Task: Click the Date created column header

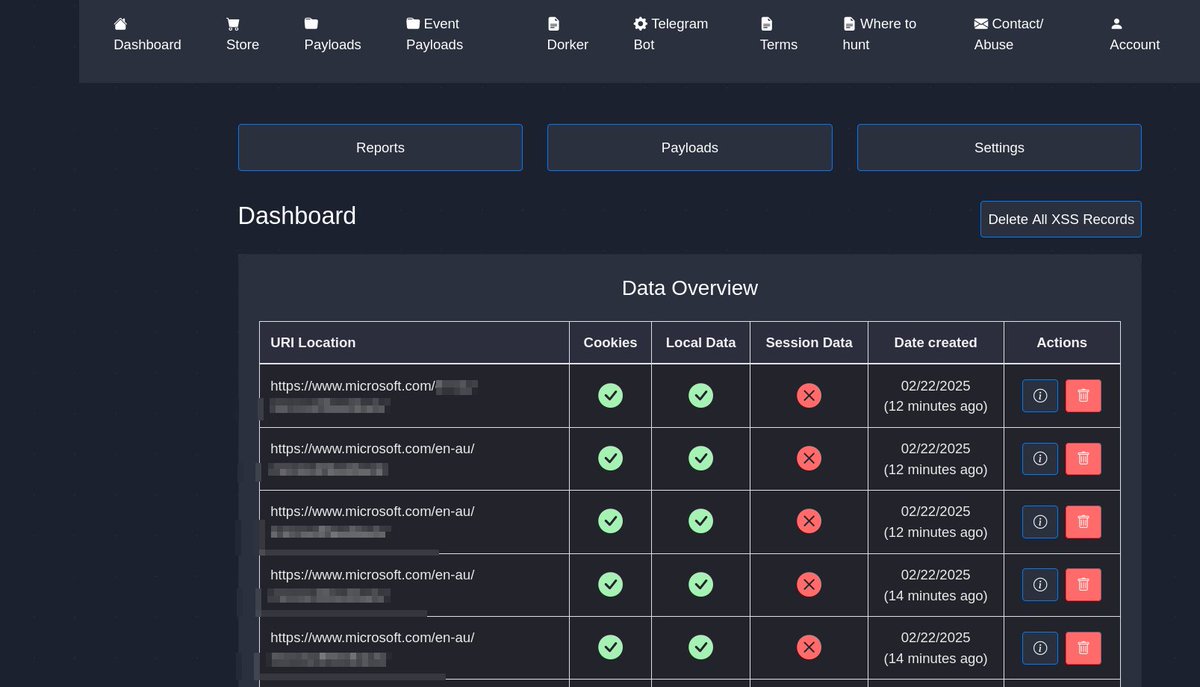Action: pyautogui.click(x=936, y=342)
